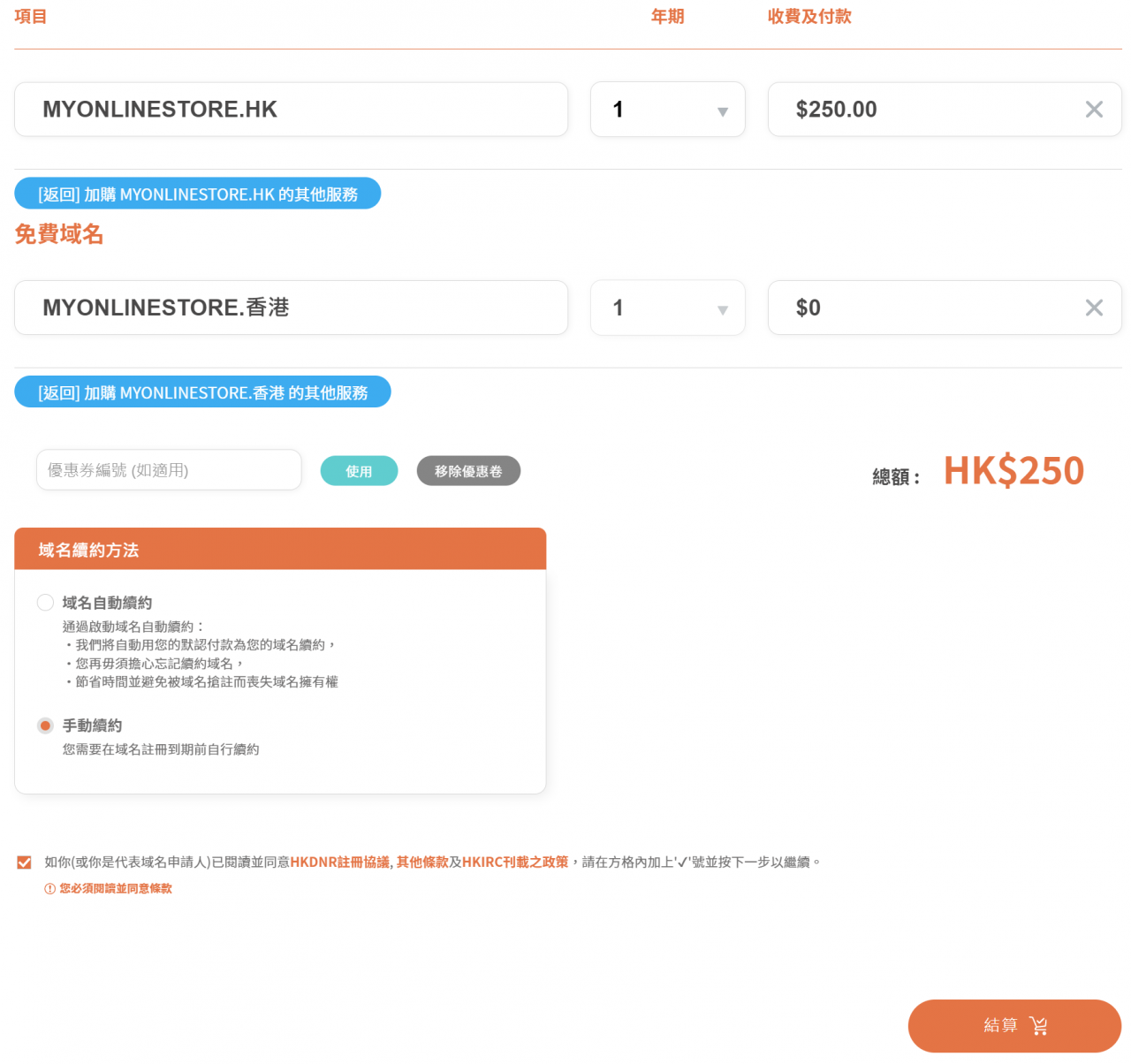The image size is (1131, 1064).
Task: Toggle the agreement checkbox for HKDNR terms
Action: (x=24, y=861)
